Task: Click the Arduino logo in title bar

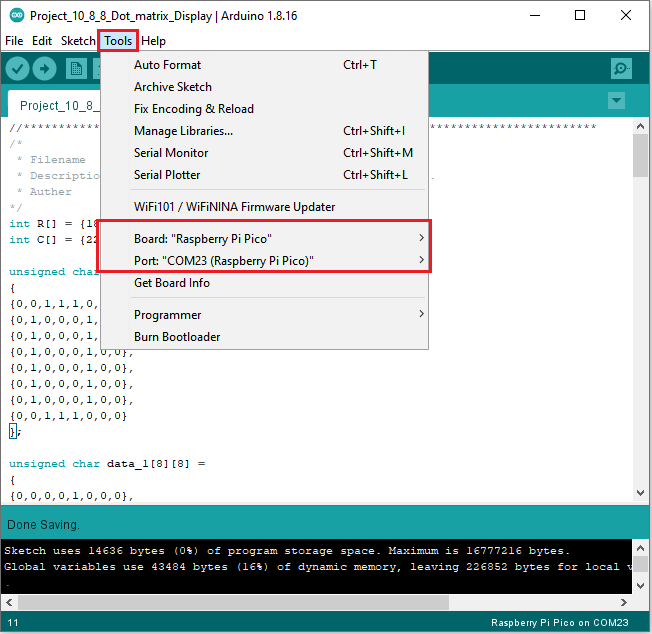Action: tap(17, 15)
